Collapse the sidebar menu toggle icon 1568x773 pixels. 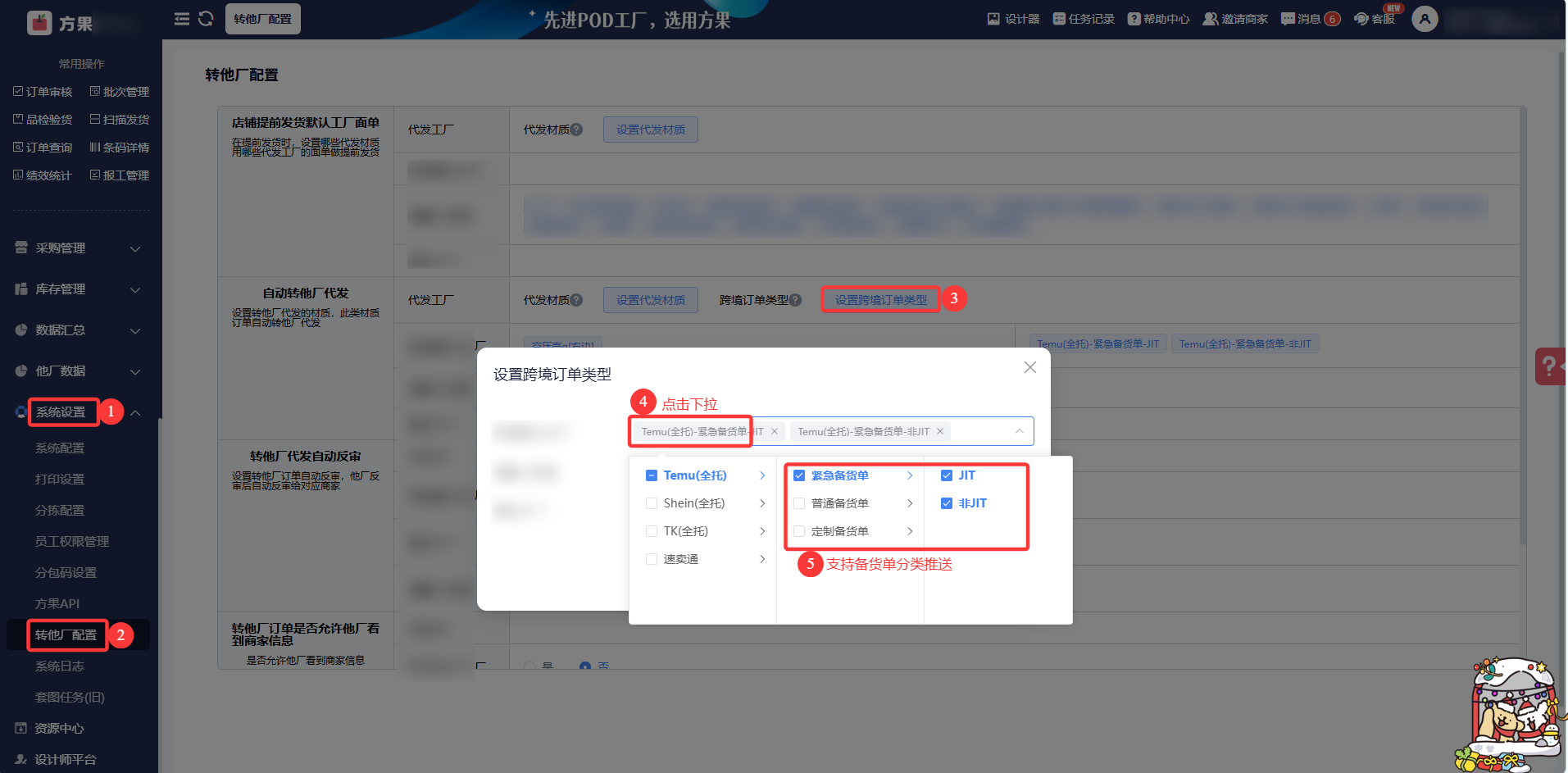pos(182,19)
